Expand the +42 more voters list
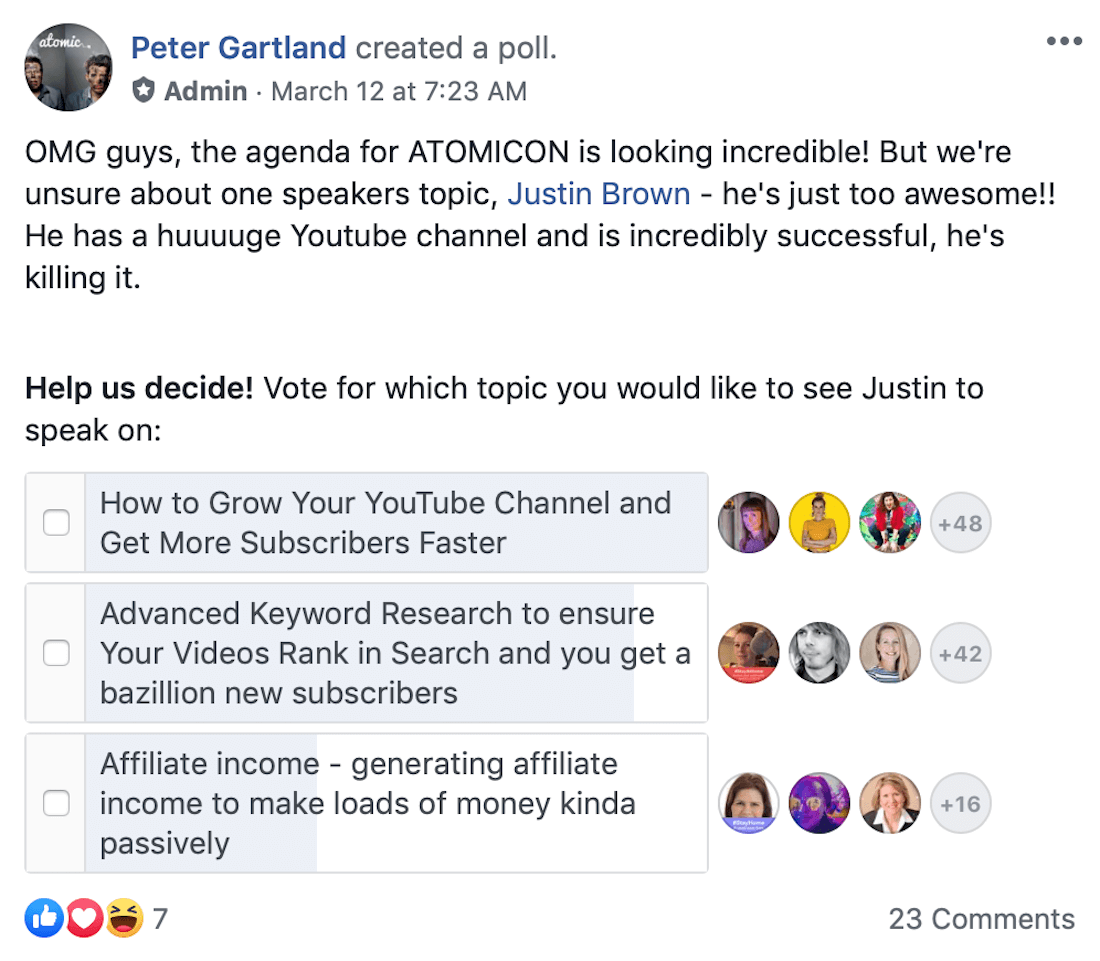 click(x=960, y=653)
